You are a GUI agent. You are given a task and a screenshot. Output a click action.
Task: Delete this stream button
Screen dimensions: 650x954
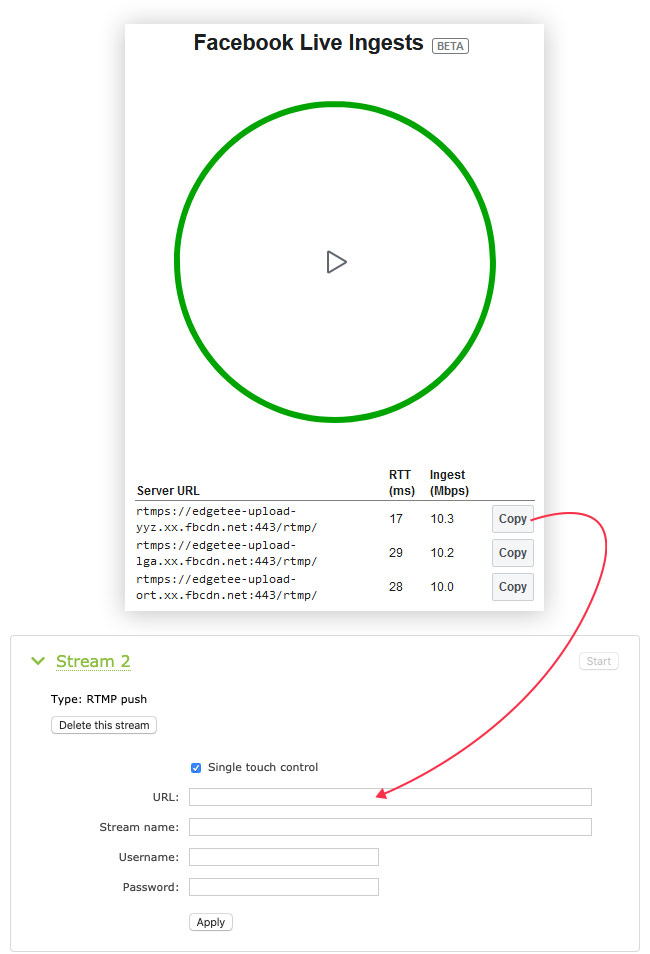pyautogui.click(x=104, y=725)
